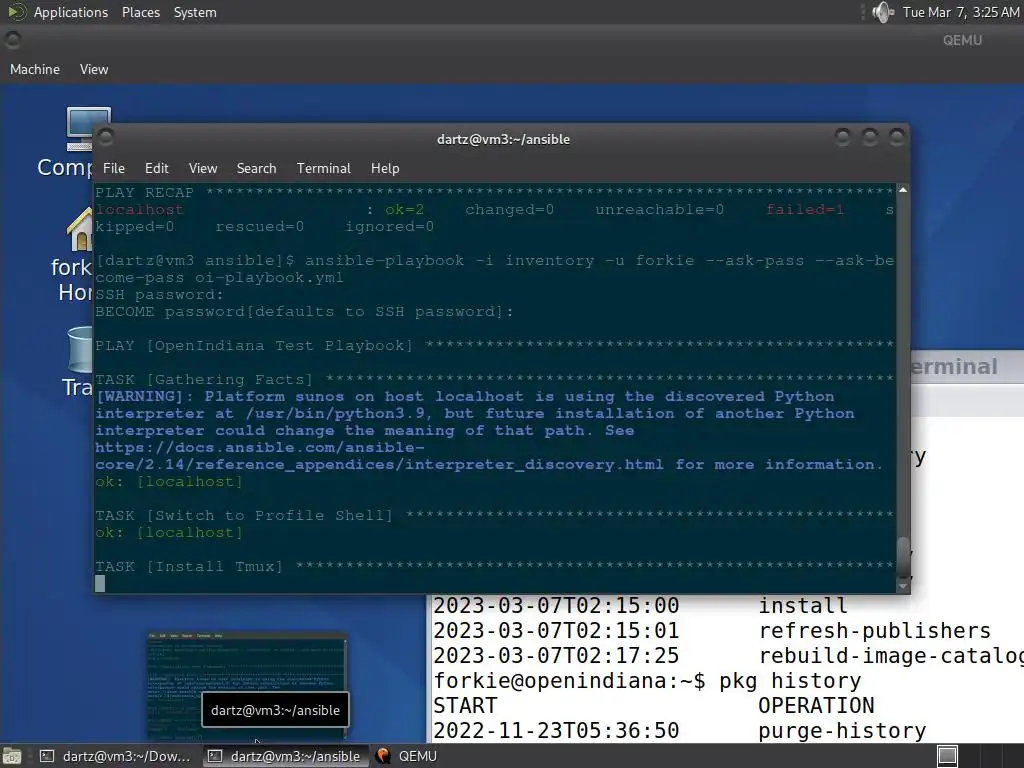
Task: Click the date and time clock
Action: click(960, 12)
